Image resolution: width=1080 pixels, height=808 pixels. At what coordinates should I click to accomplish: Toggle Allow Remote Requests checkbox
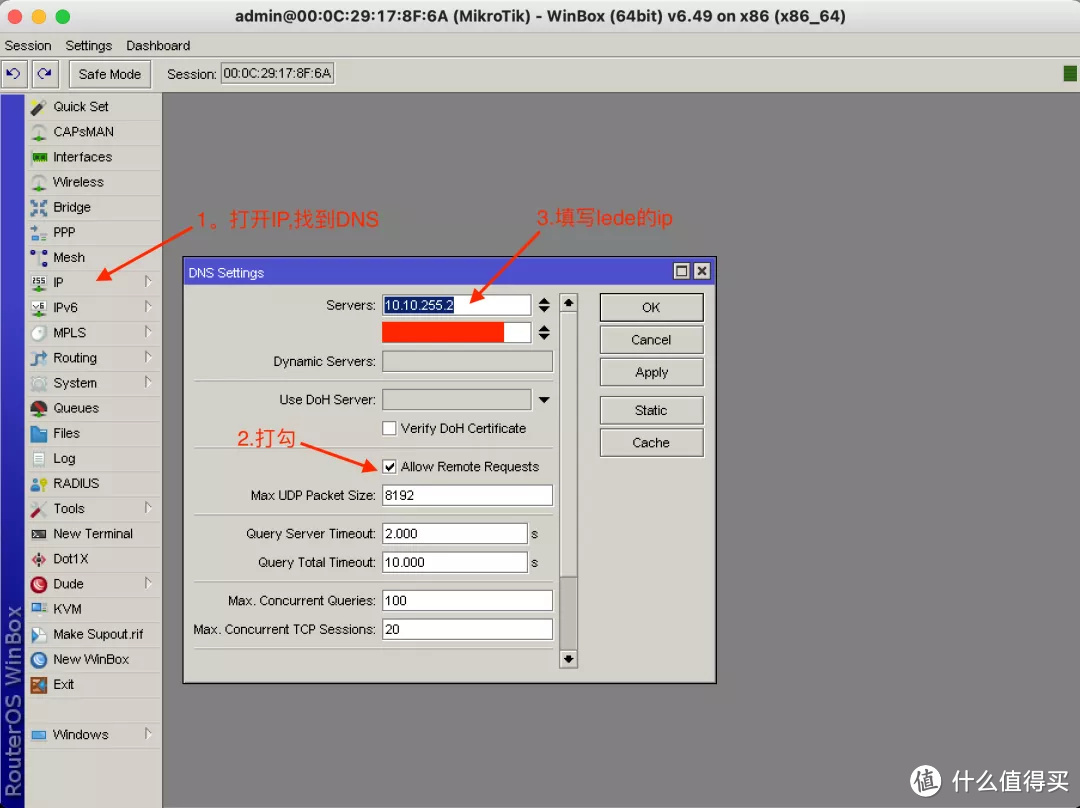point(390,467)
